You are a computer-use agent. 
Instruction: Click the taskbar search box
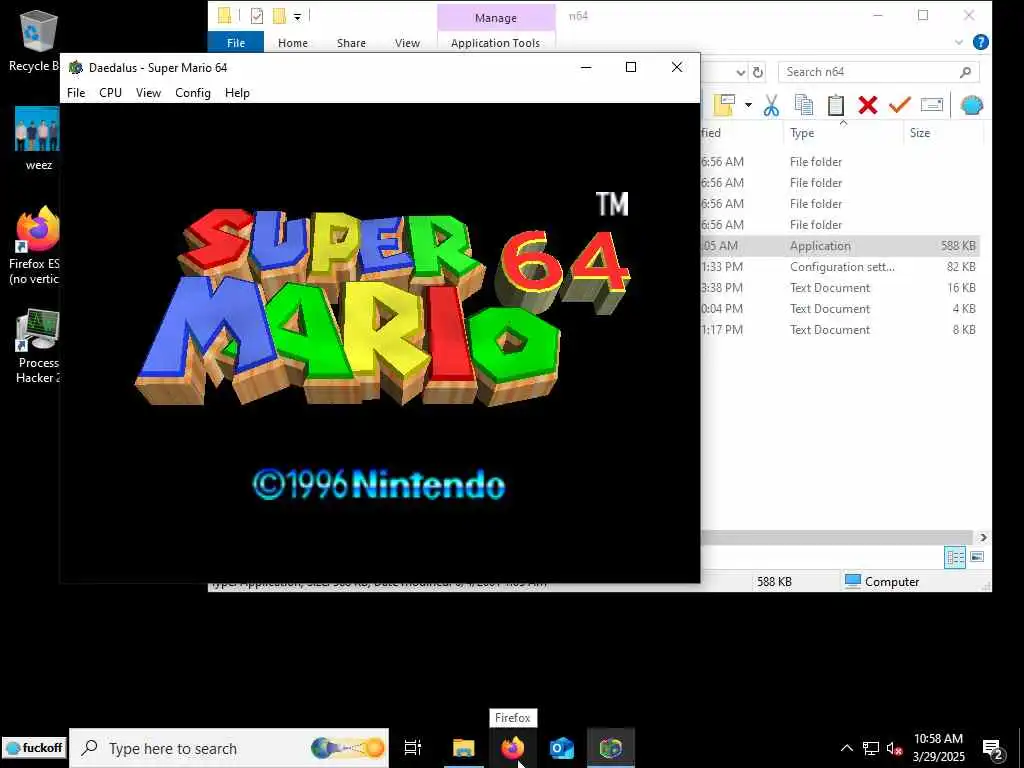[x=229, y=748]
